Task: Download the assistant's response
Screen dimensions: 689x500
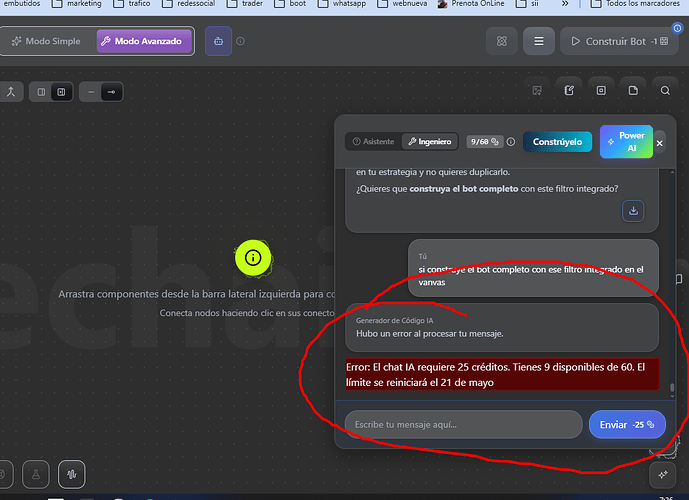Action: point(633,211)
